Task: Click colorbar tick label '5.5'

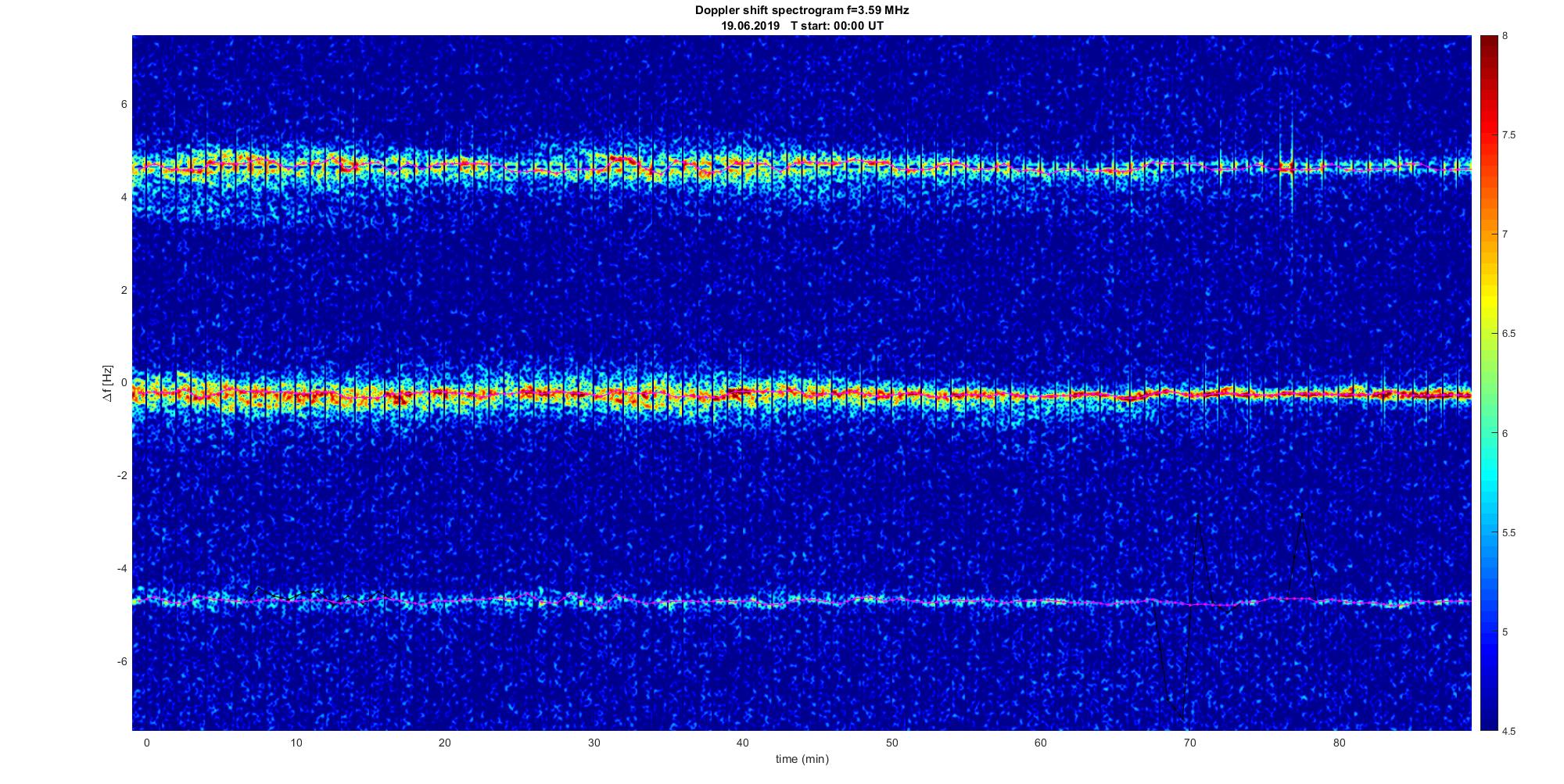Action: (x=1508, y=533)
